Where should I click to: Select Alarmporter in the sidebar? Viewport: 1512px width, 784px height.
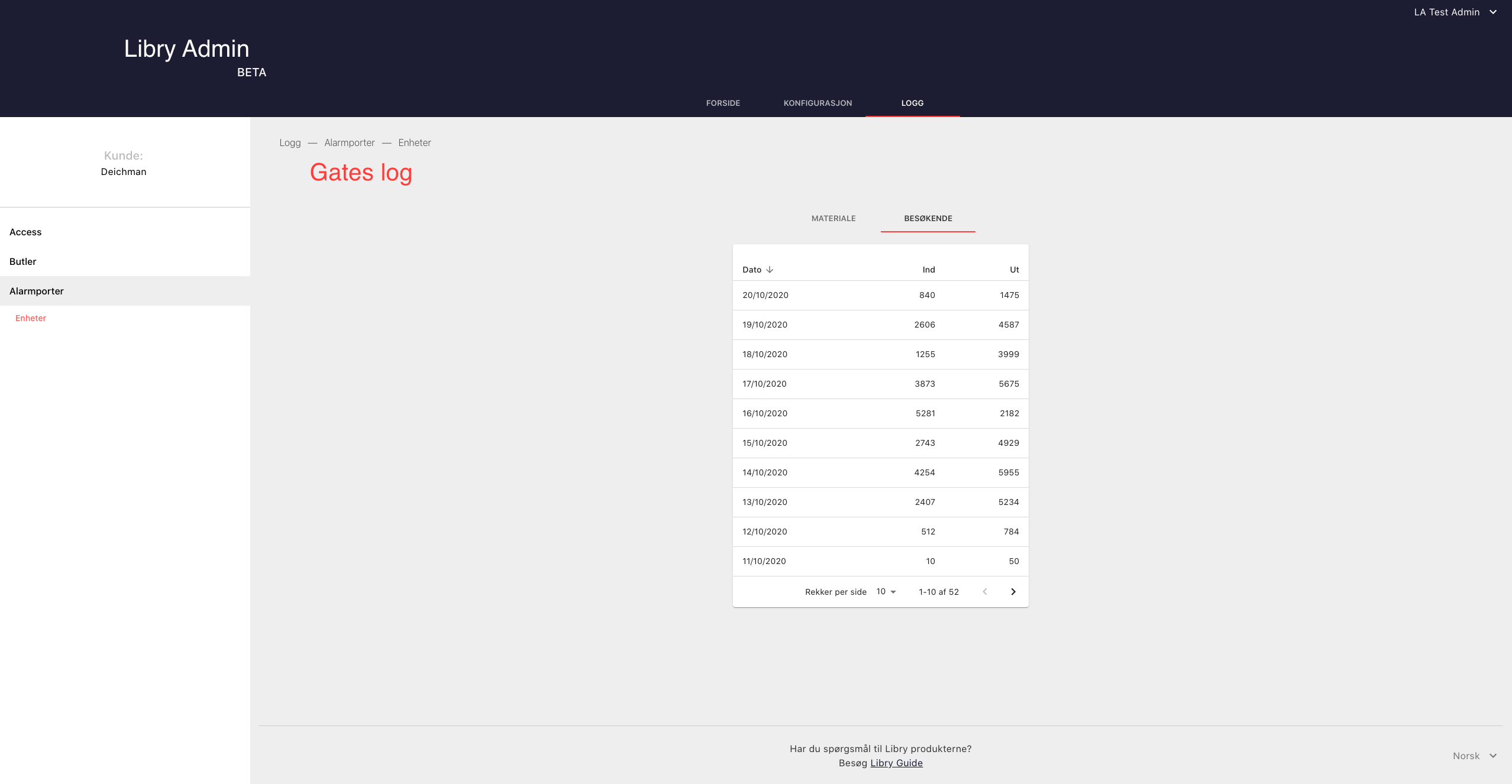37,291
